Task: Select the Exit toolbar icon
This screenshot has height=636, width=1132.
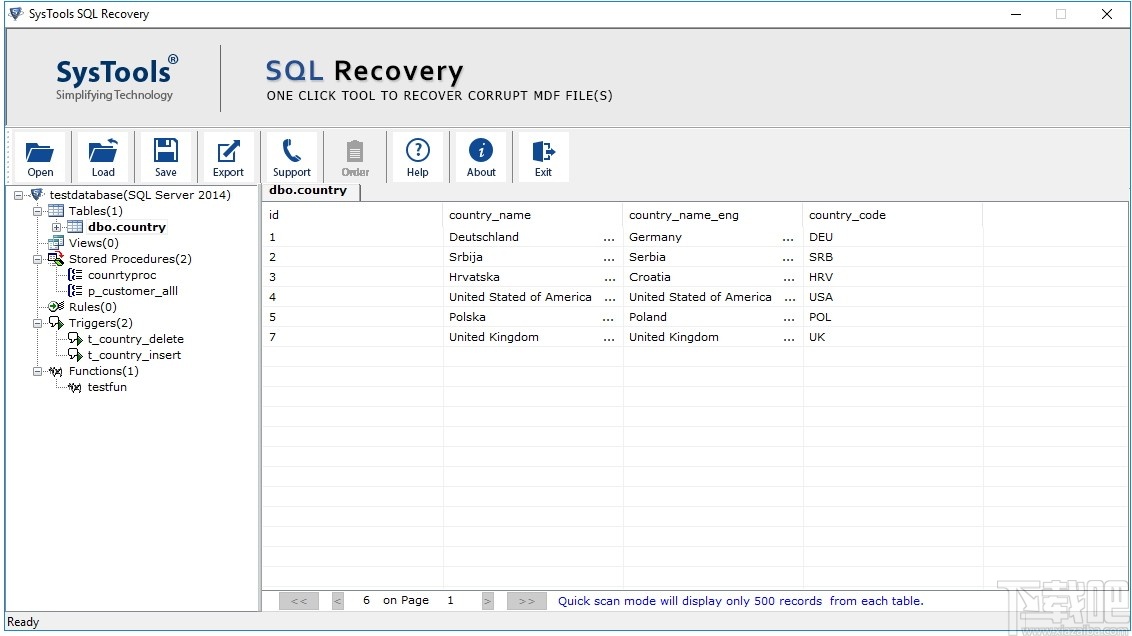Action: [x=543, y=156]
